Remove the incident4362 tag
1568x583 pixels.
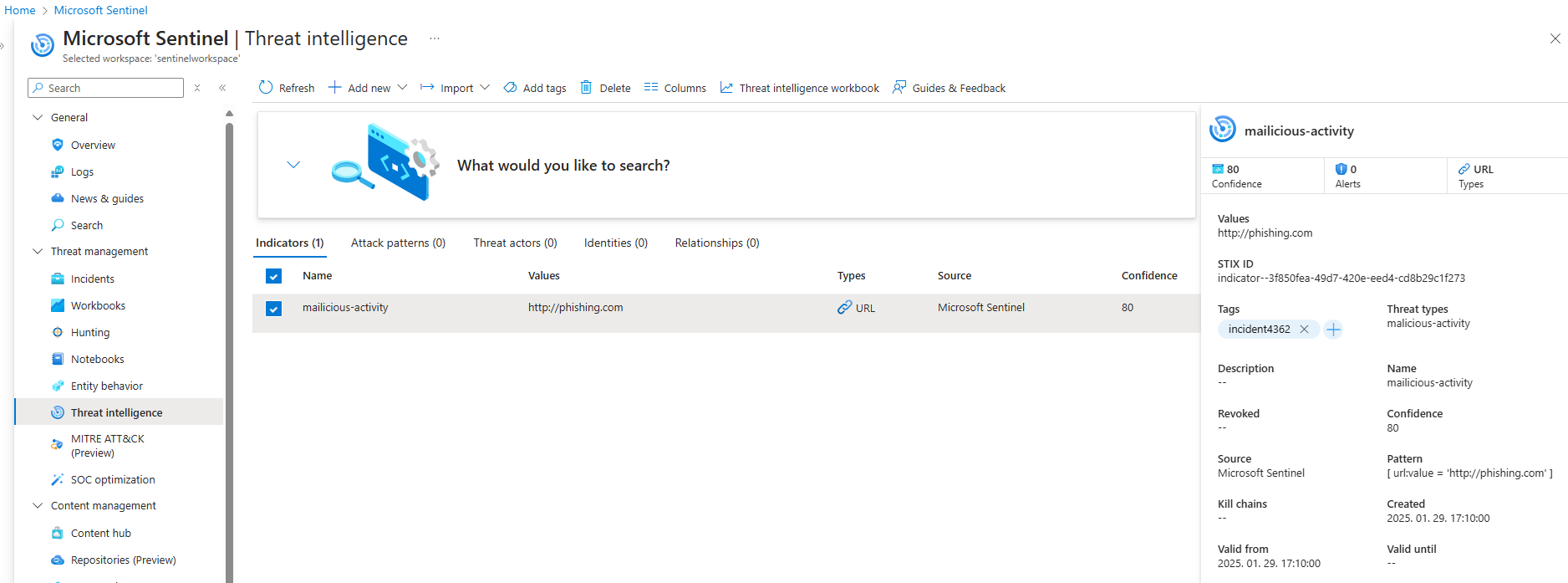point(1304,330)
